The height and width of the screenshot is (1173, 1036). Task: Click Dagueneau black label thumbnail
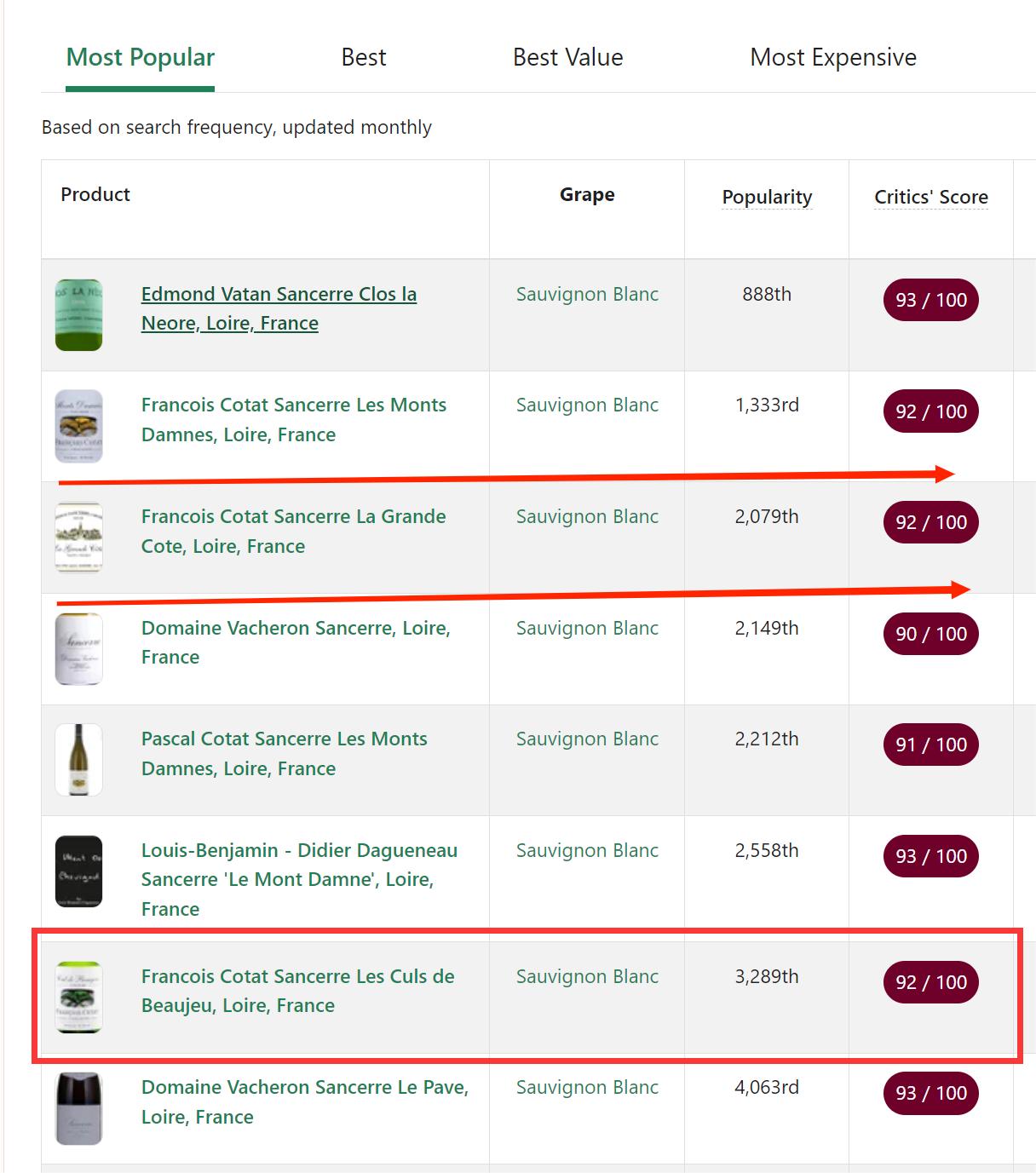78,871
